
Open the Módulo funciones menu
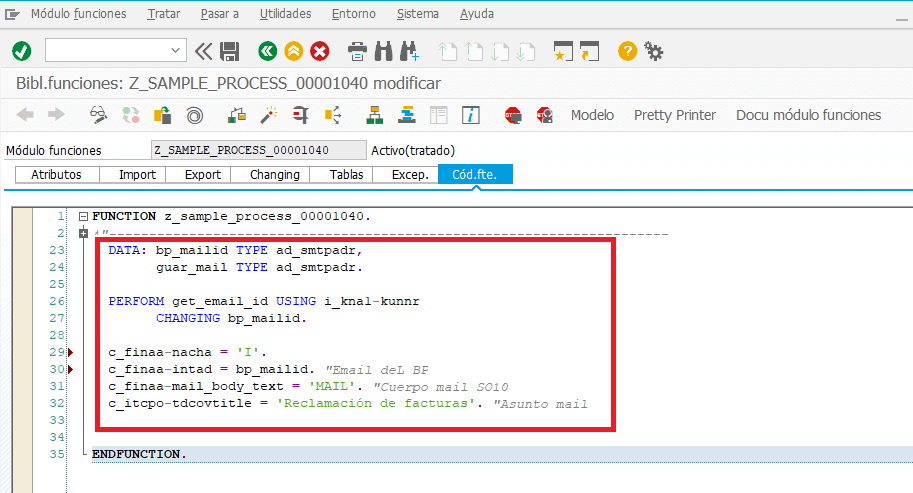pyautogui.click(x=79, y=14)
